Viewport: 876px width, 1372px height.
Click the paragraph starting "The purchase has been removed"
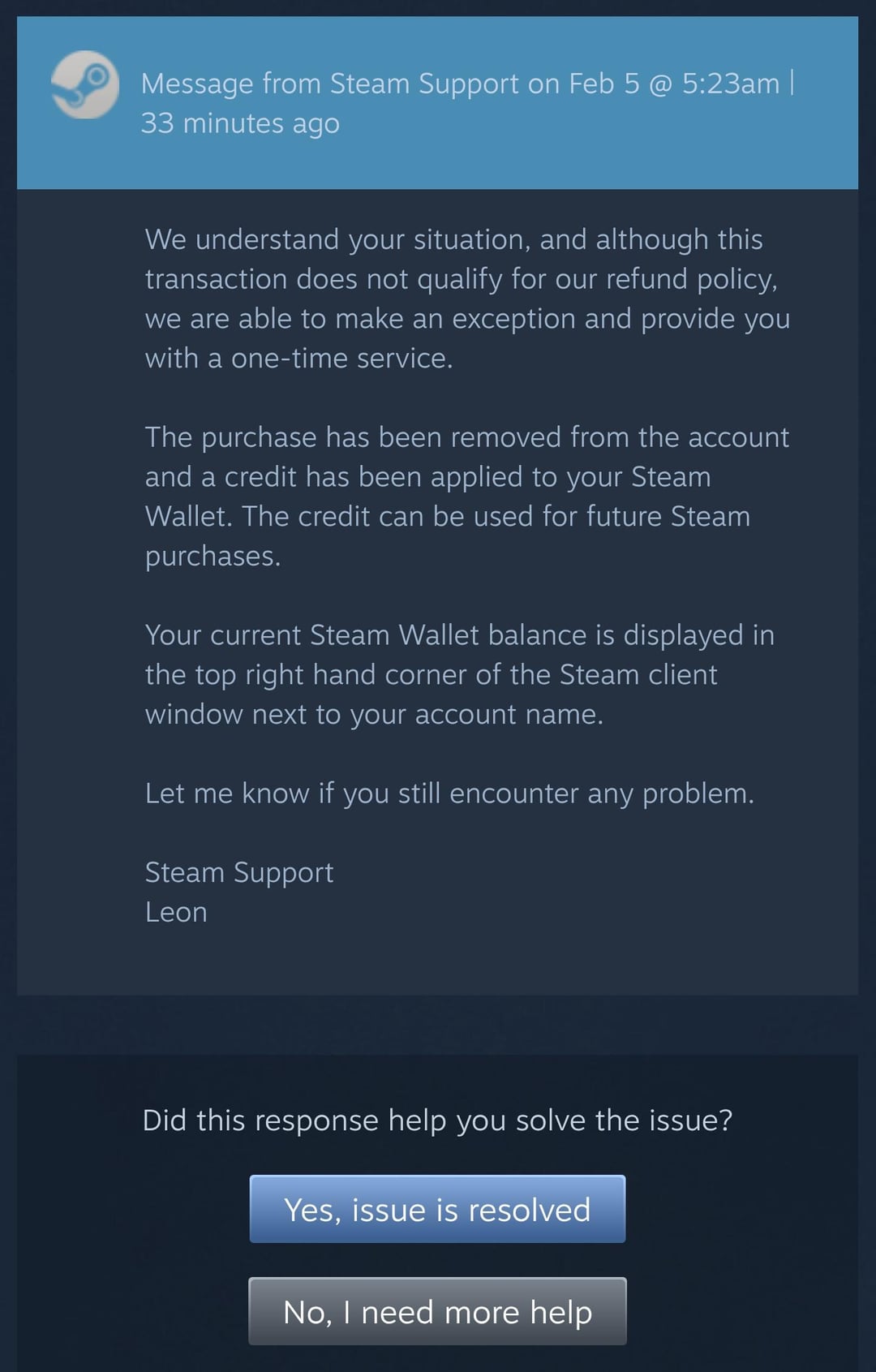point(466,497)
